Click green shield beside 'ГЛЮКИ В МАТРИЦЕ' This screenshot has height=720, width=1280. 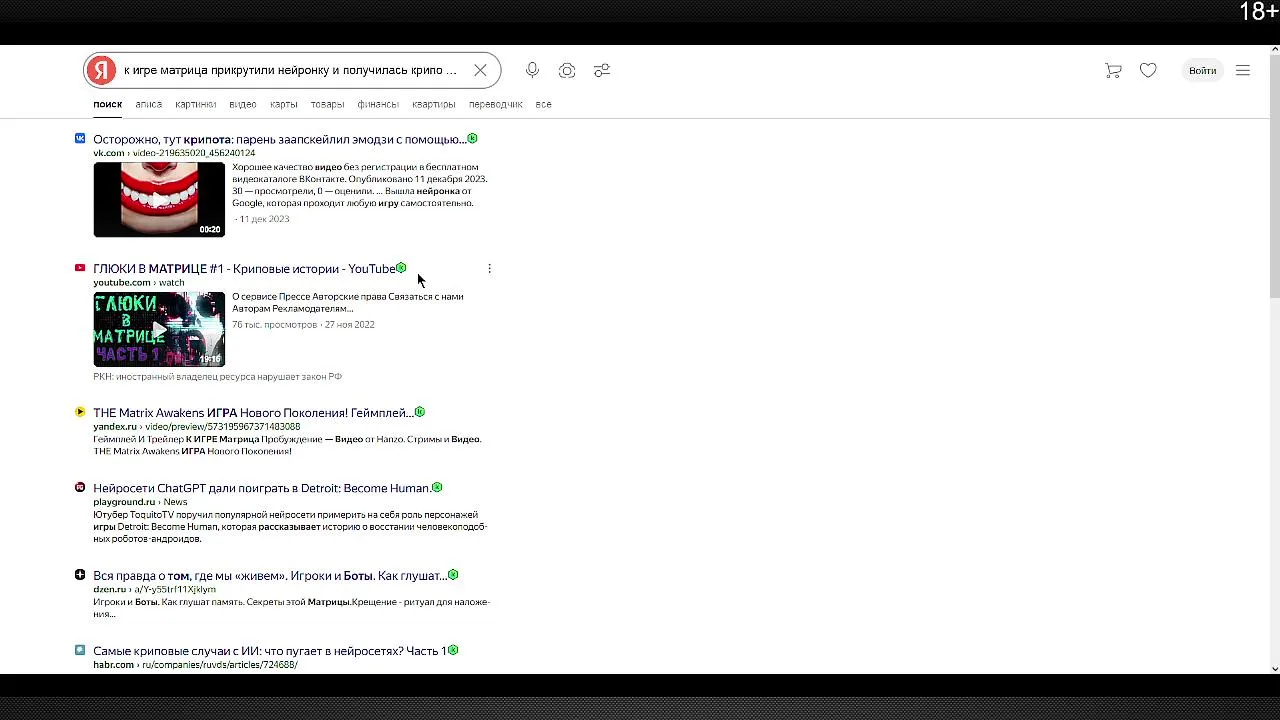(401, 268)
